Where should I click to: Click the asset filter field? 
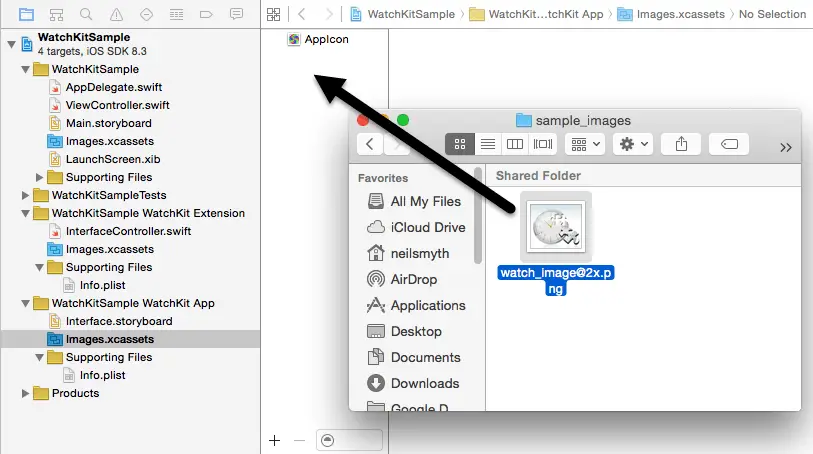[349, 440]
